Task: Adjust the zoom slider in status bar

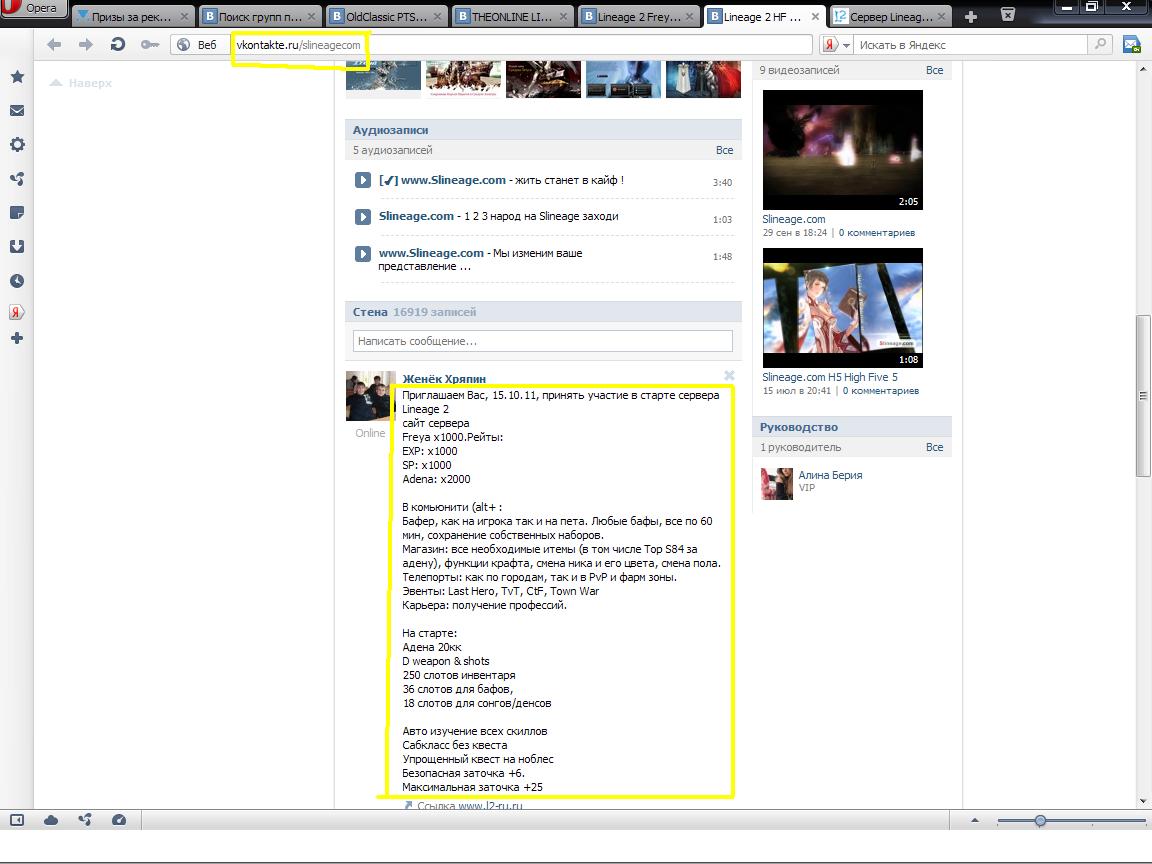Action: [x=1040, y=820]
